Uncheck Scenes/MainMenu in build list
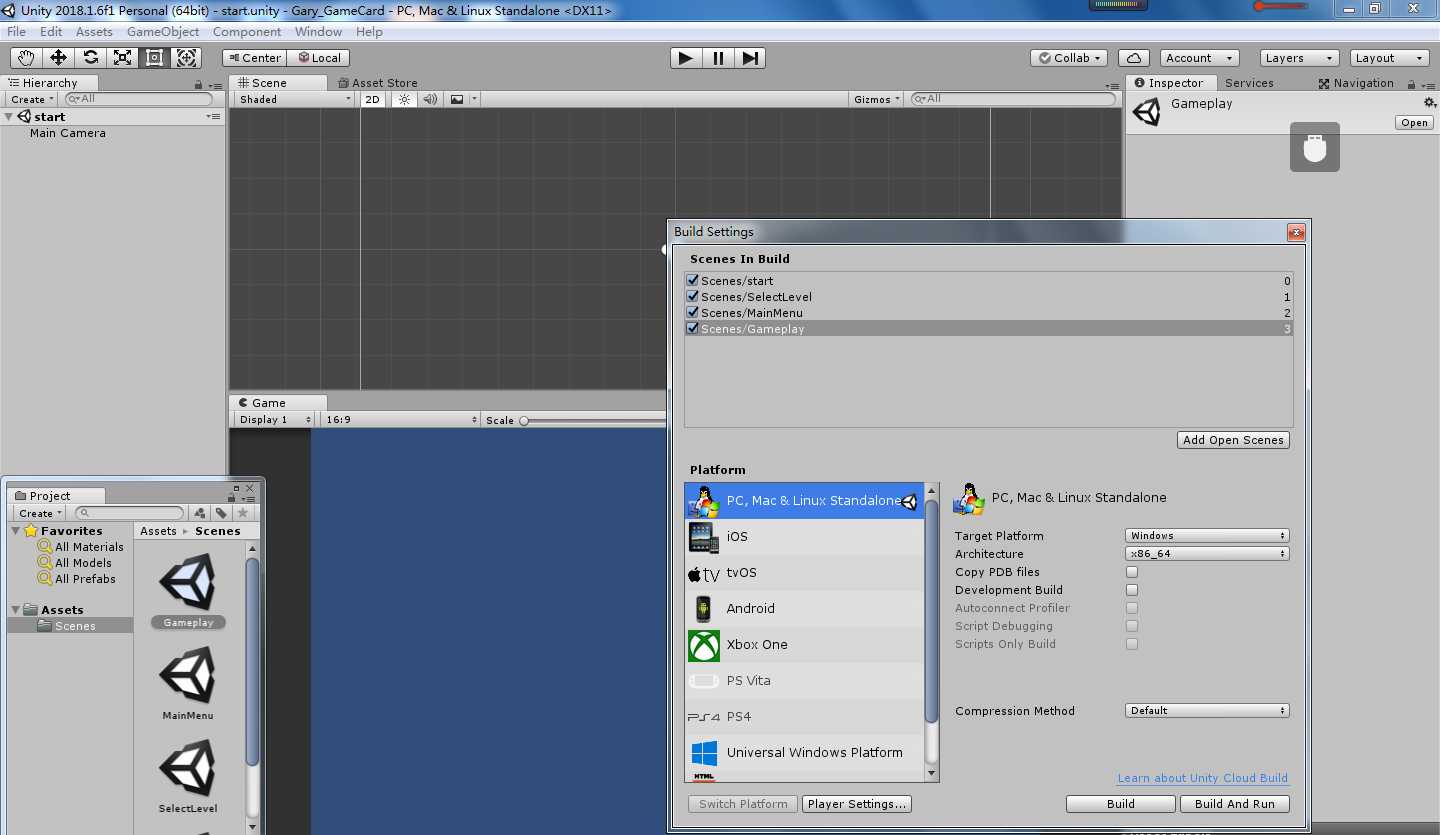The width and height of the screenshot is (1440, 835). tap(692, 313)
